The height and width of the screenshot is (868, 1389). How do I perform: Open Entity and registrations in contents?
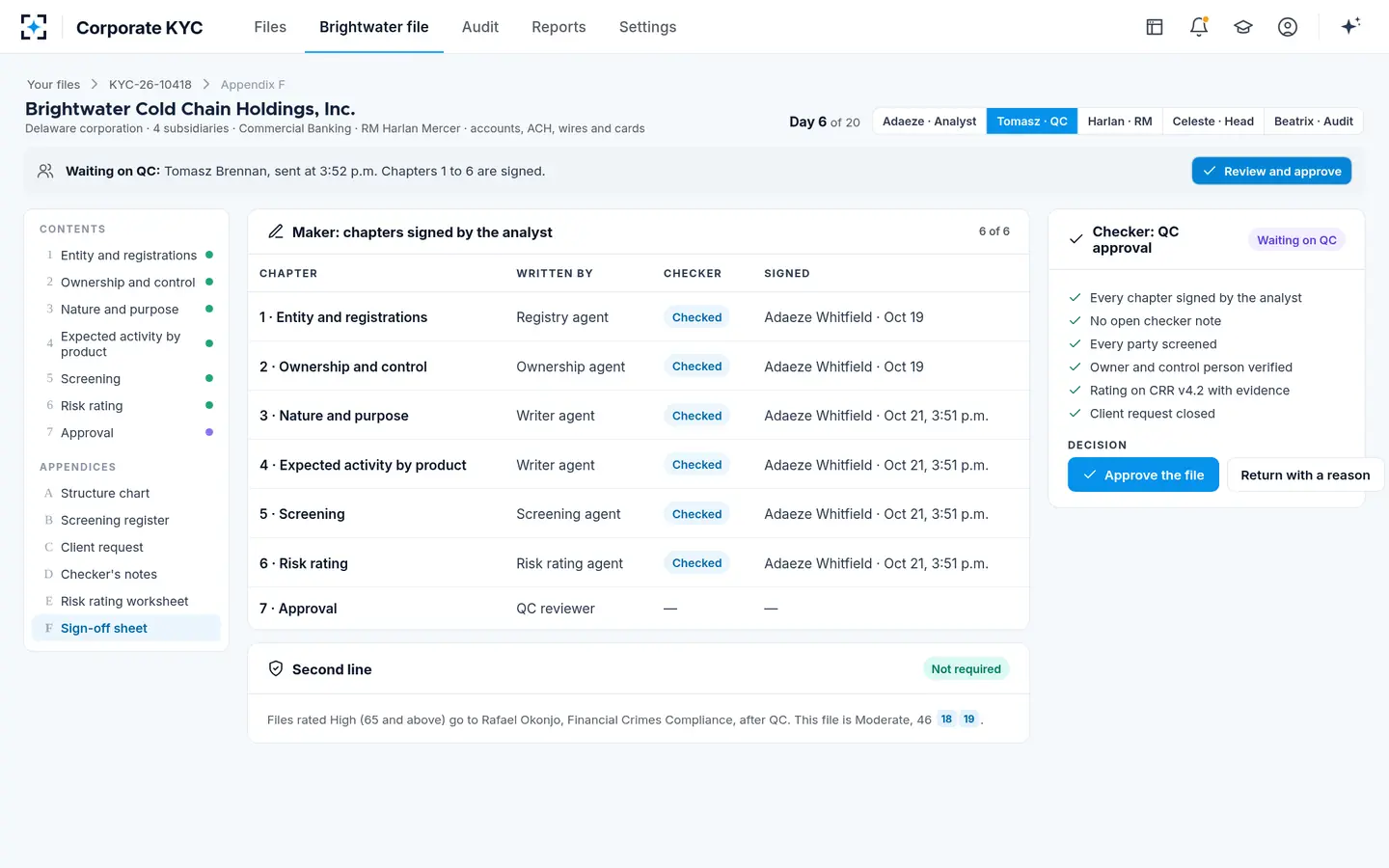tap(126, 255)
